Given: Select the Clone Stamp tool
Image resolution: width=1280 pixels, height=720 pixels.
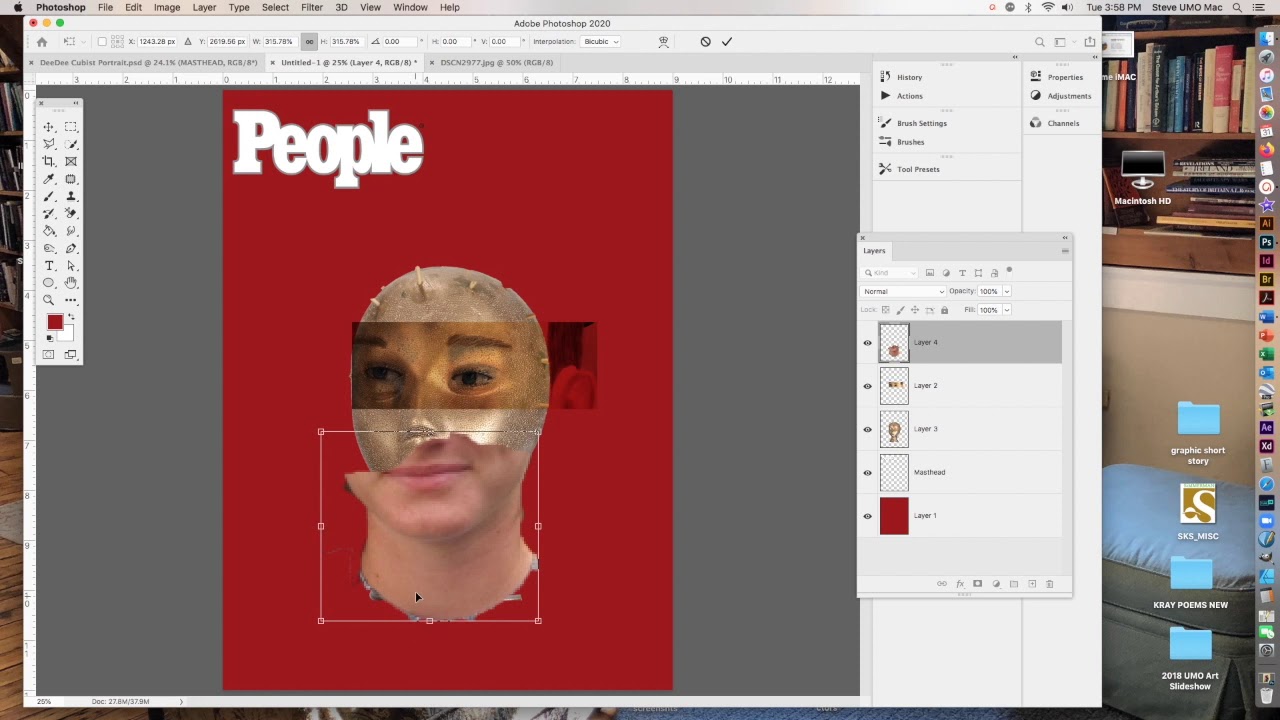Looking at the screenshot, I should click(x=70, y=196).
